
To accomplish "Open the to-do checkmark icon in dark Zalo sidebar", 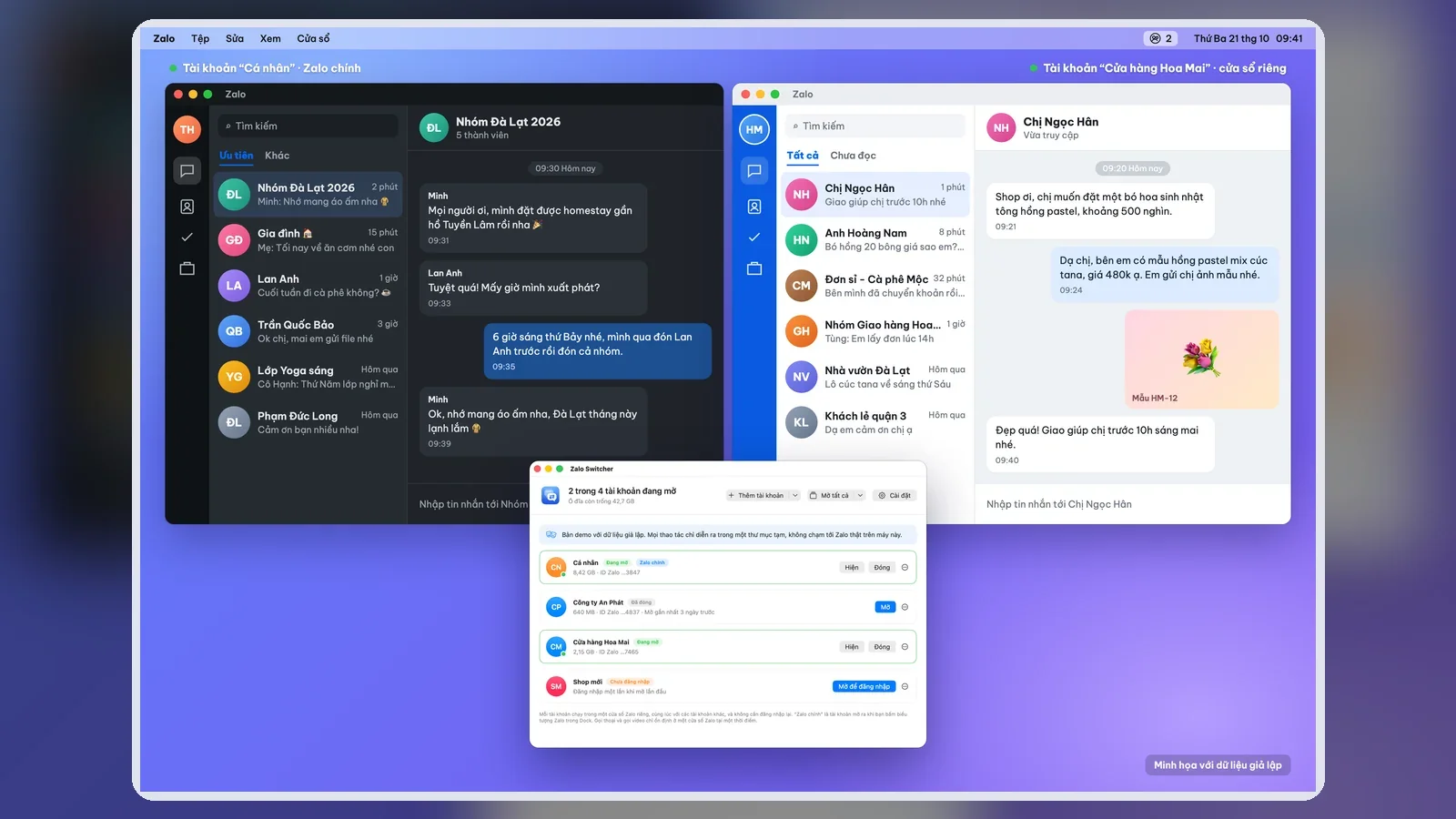I will (x=187, y=237).
